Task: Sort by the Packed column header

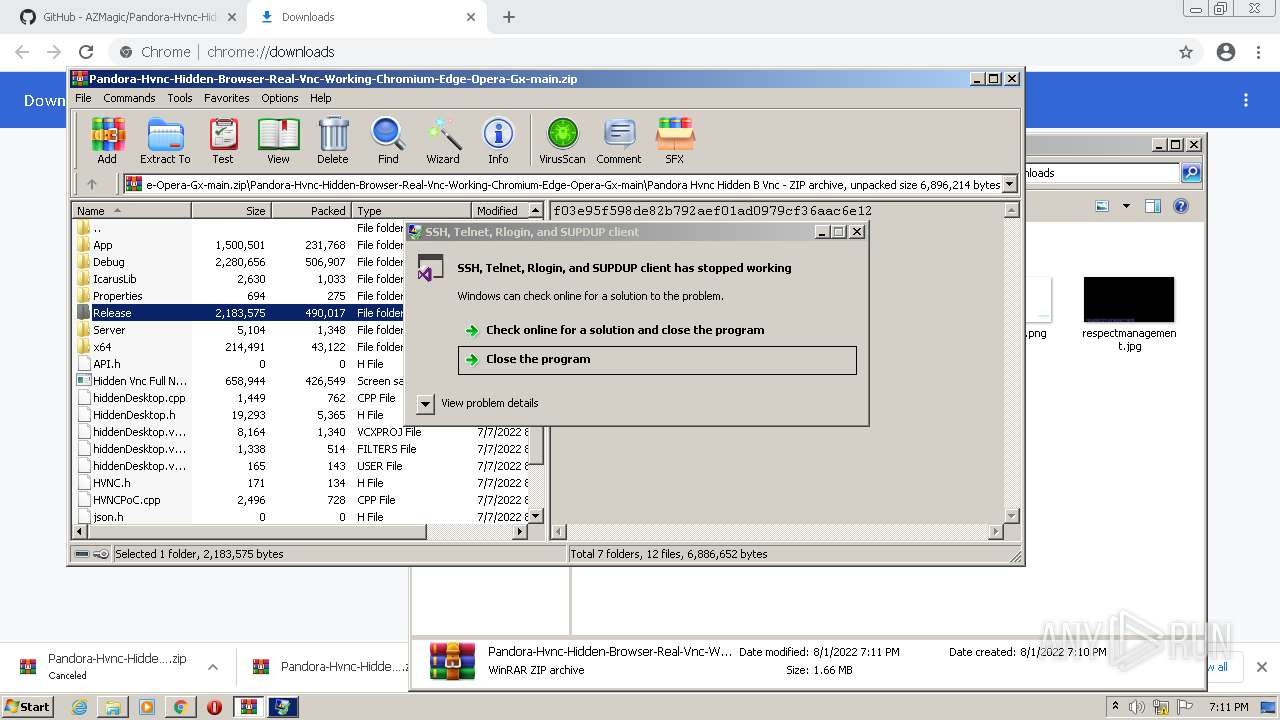Action: (311, 210)
